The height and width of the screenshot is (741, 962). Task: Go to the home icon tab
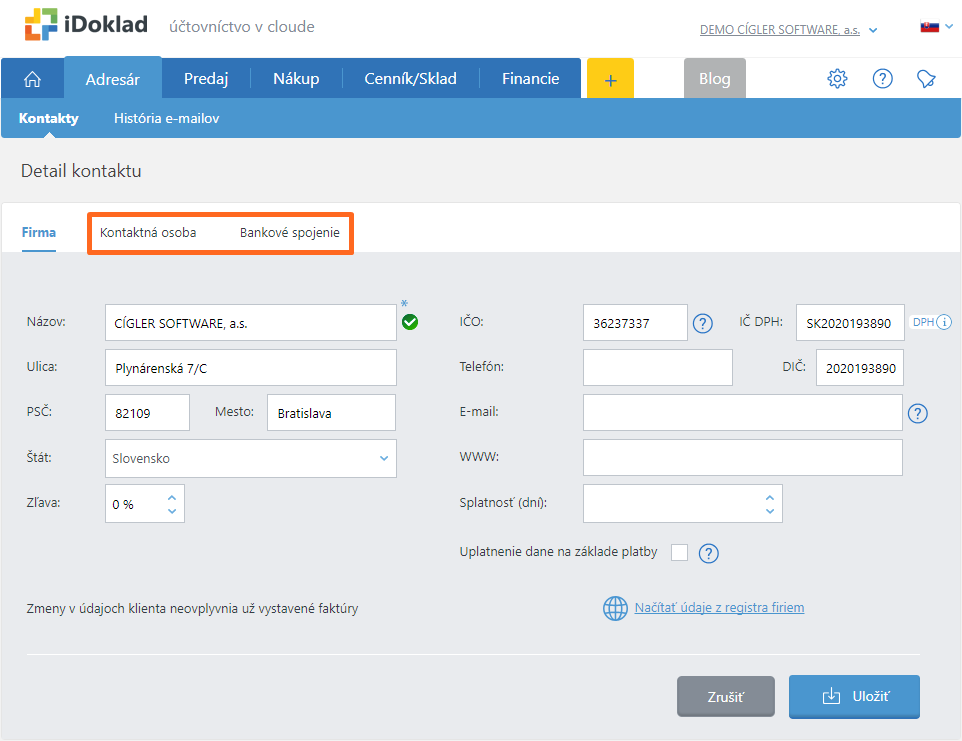tap(32, 79)
